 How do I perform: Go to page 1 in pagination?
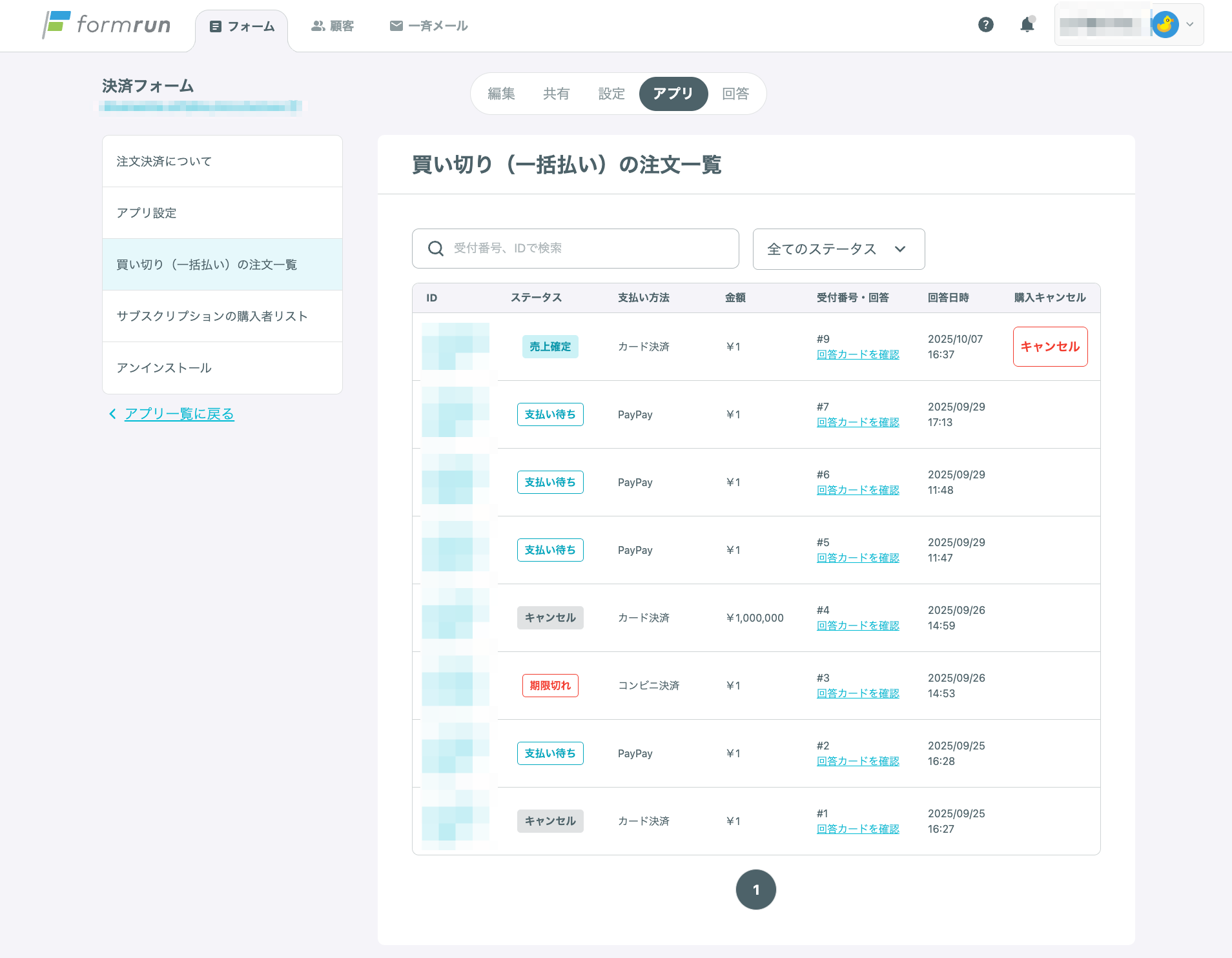click(755, 890)
